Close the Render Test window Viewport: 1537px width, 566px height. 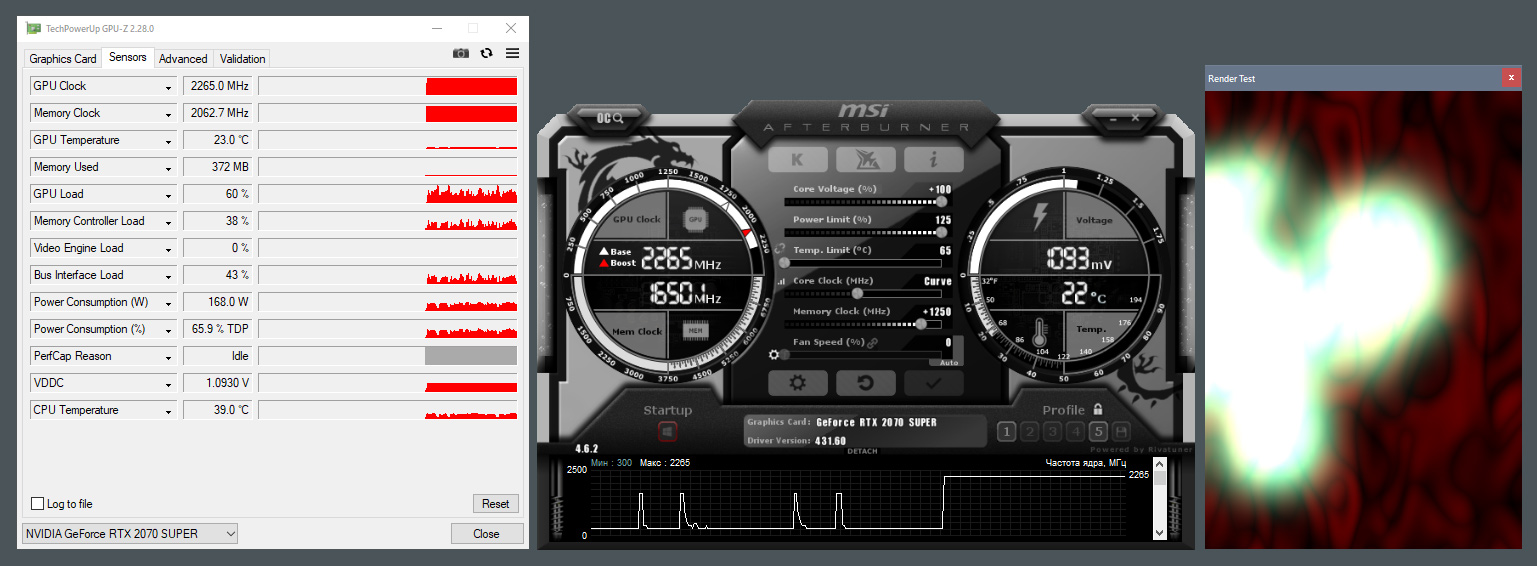[1511, 78]
